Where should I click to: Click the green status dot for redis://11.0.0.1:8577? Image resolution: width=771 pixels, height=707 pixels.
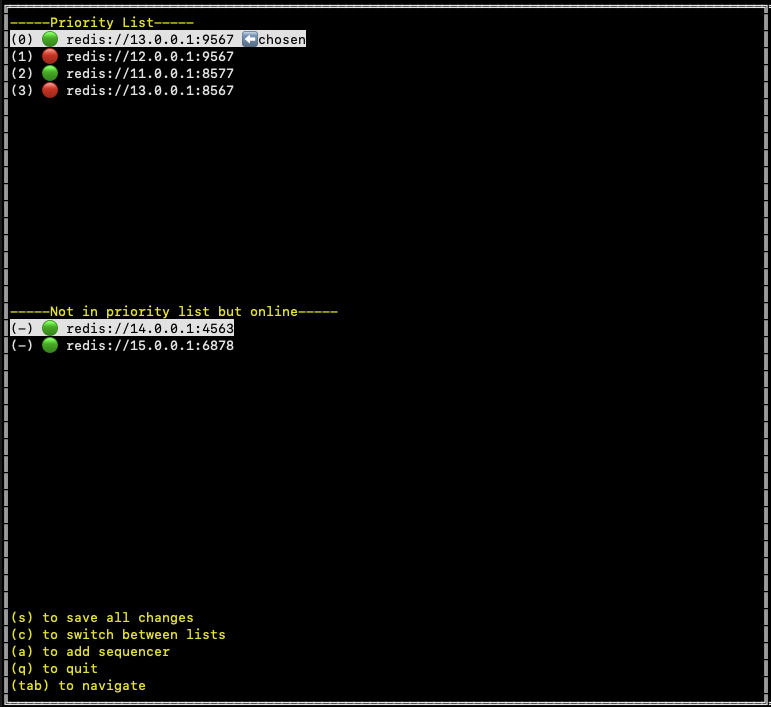click(x=50, y=73)
